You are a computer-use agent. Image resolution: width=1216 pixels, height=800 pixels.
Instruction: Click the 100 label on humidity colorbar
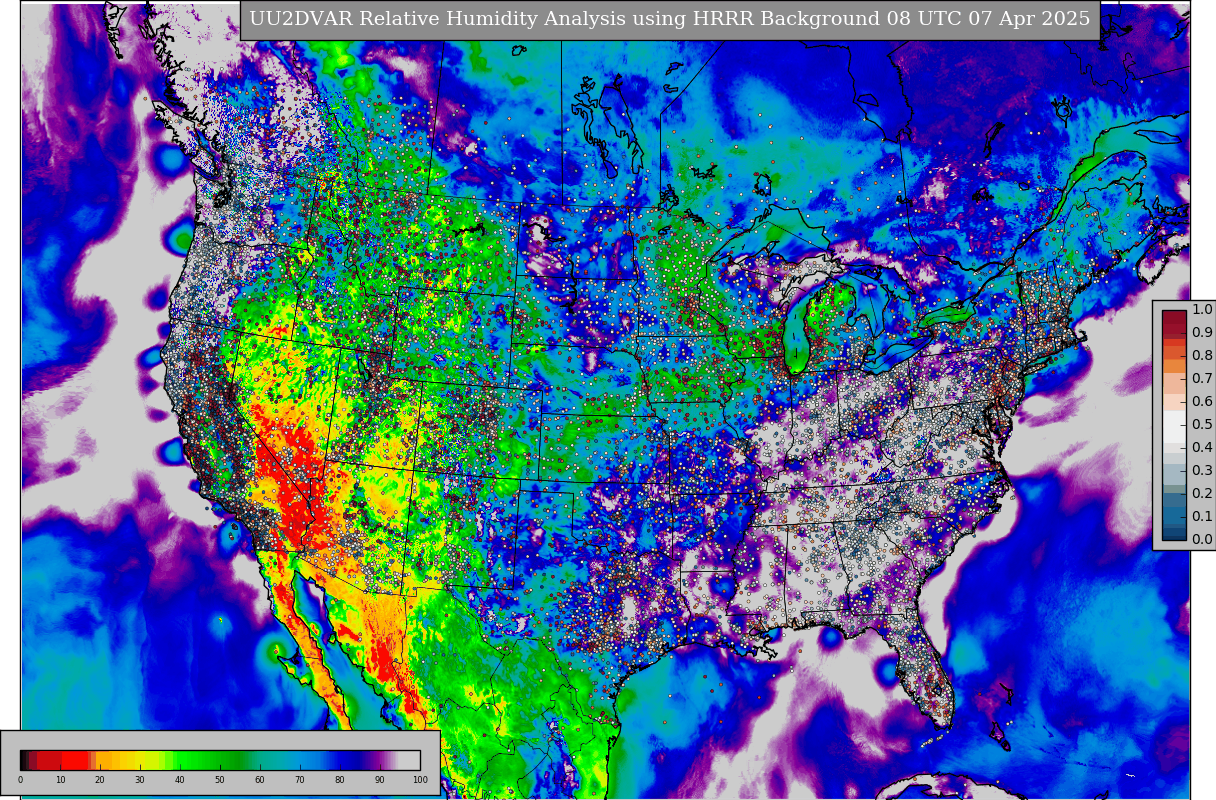tap(420, 779)
